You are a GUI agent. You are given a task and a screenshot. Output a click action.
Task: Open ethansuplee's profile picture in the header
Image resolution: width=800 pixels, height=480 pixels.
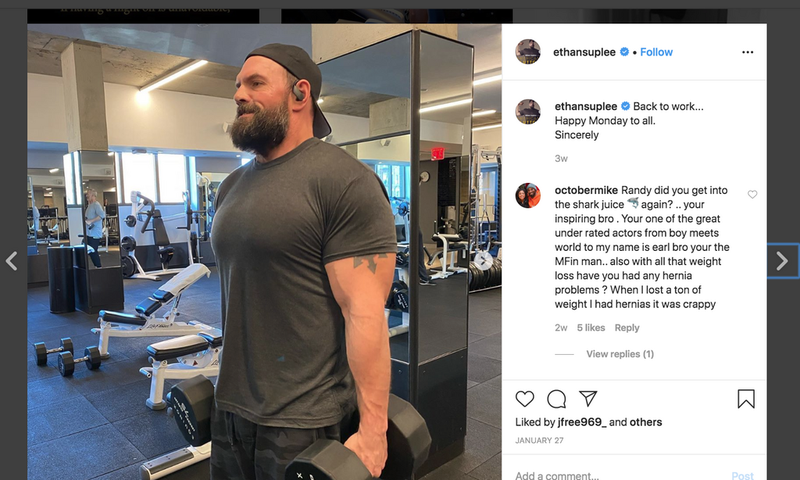pos(528,52)
